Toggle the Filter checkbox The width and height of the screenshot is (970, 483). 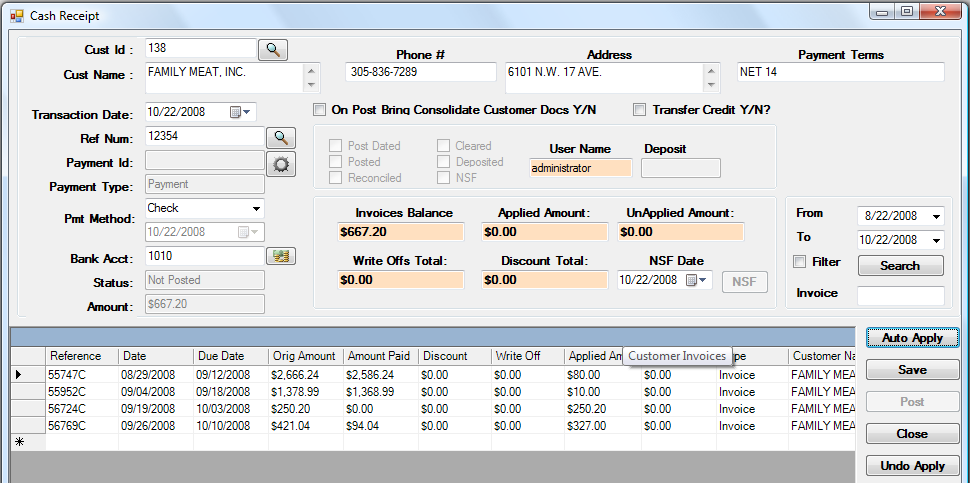pos(800,262)
